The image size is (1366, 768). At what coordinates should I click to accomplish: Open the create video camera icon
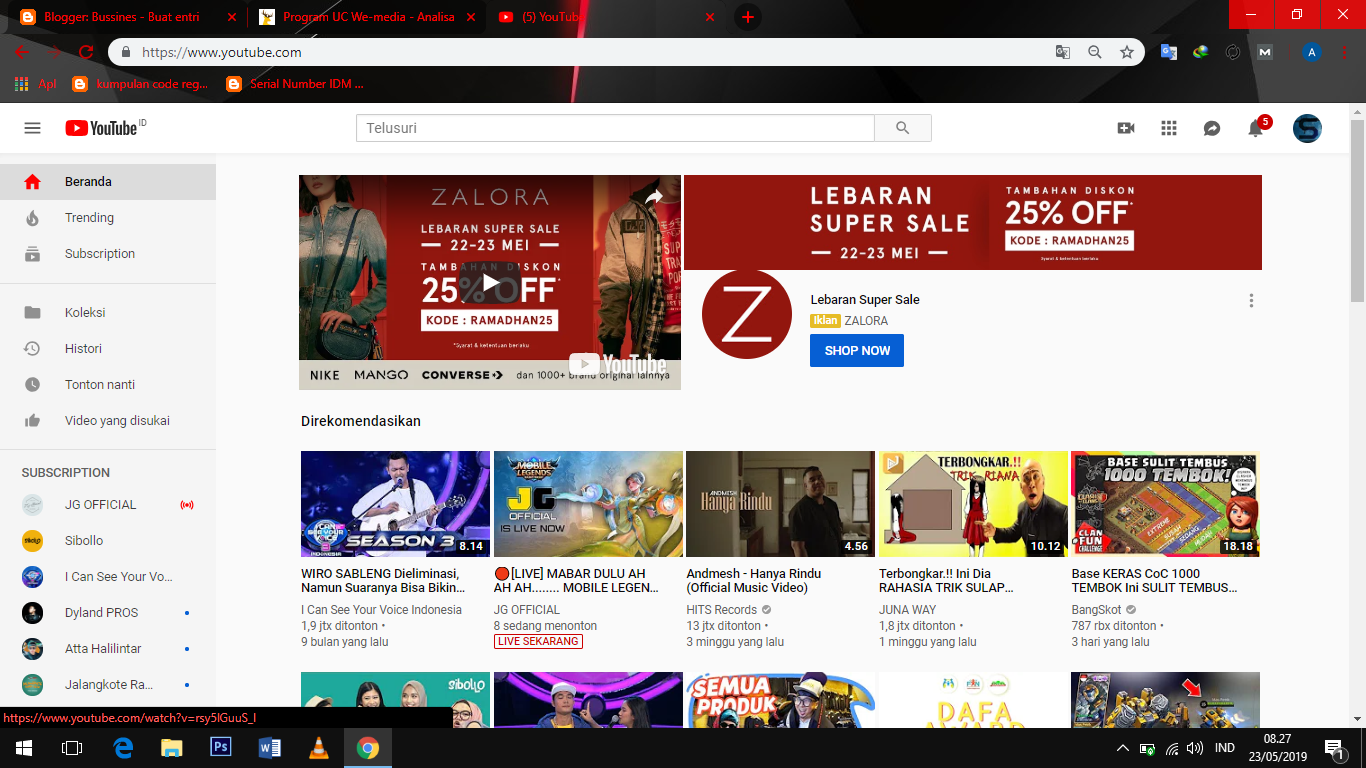pos(1126,128)
